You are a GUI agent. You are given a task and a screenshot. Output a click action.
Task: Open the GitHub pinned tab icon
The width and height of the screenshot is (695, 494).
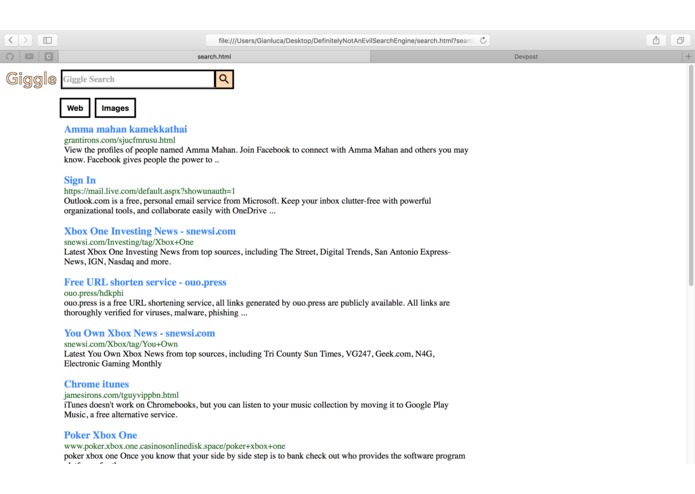coord(10,56)
